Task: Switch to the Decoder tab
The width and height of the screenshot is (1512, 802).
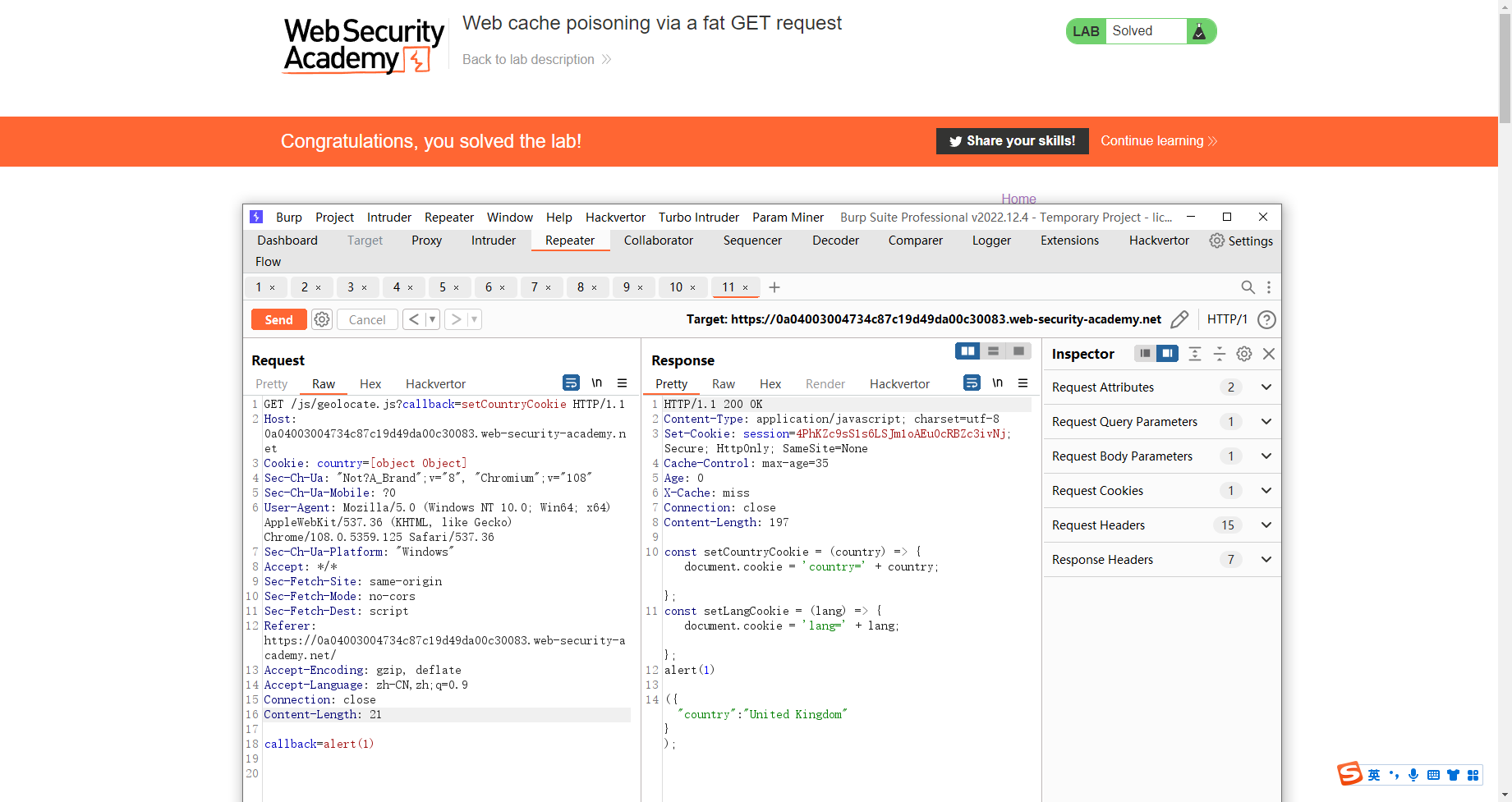Action: point(835,241)
